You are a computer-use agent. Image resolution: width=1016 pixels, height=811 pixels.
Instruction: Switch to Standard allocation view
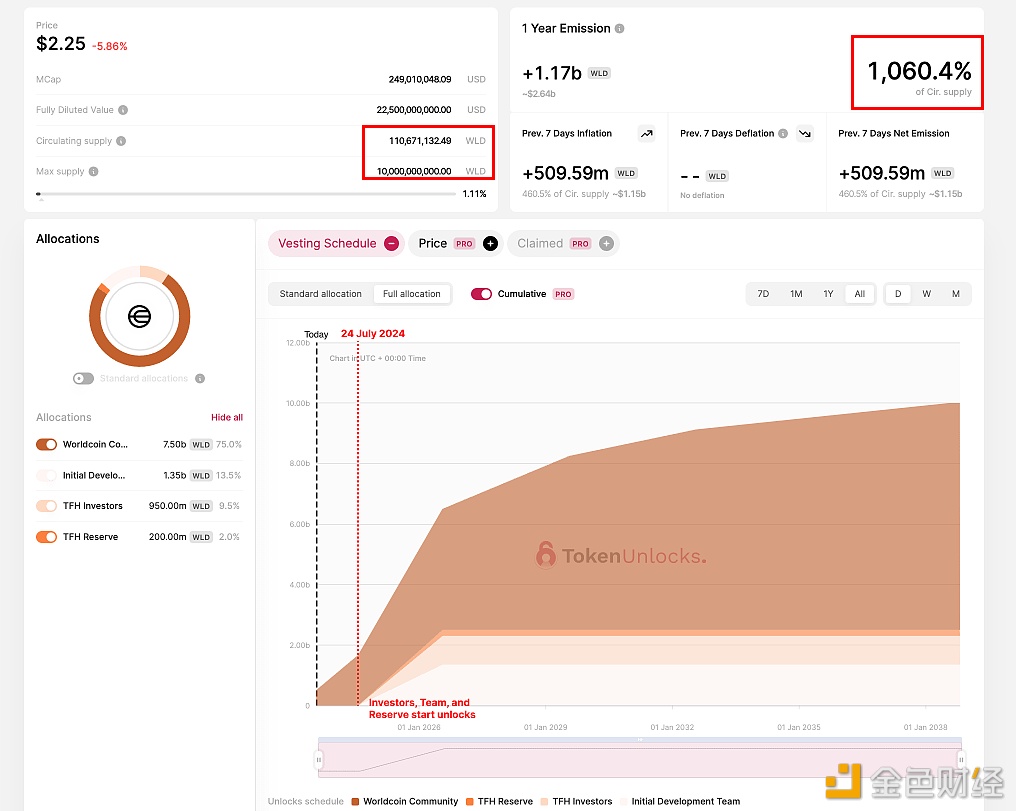pos(321,294)
